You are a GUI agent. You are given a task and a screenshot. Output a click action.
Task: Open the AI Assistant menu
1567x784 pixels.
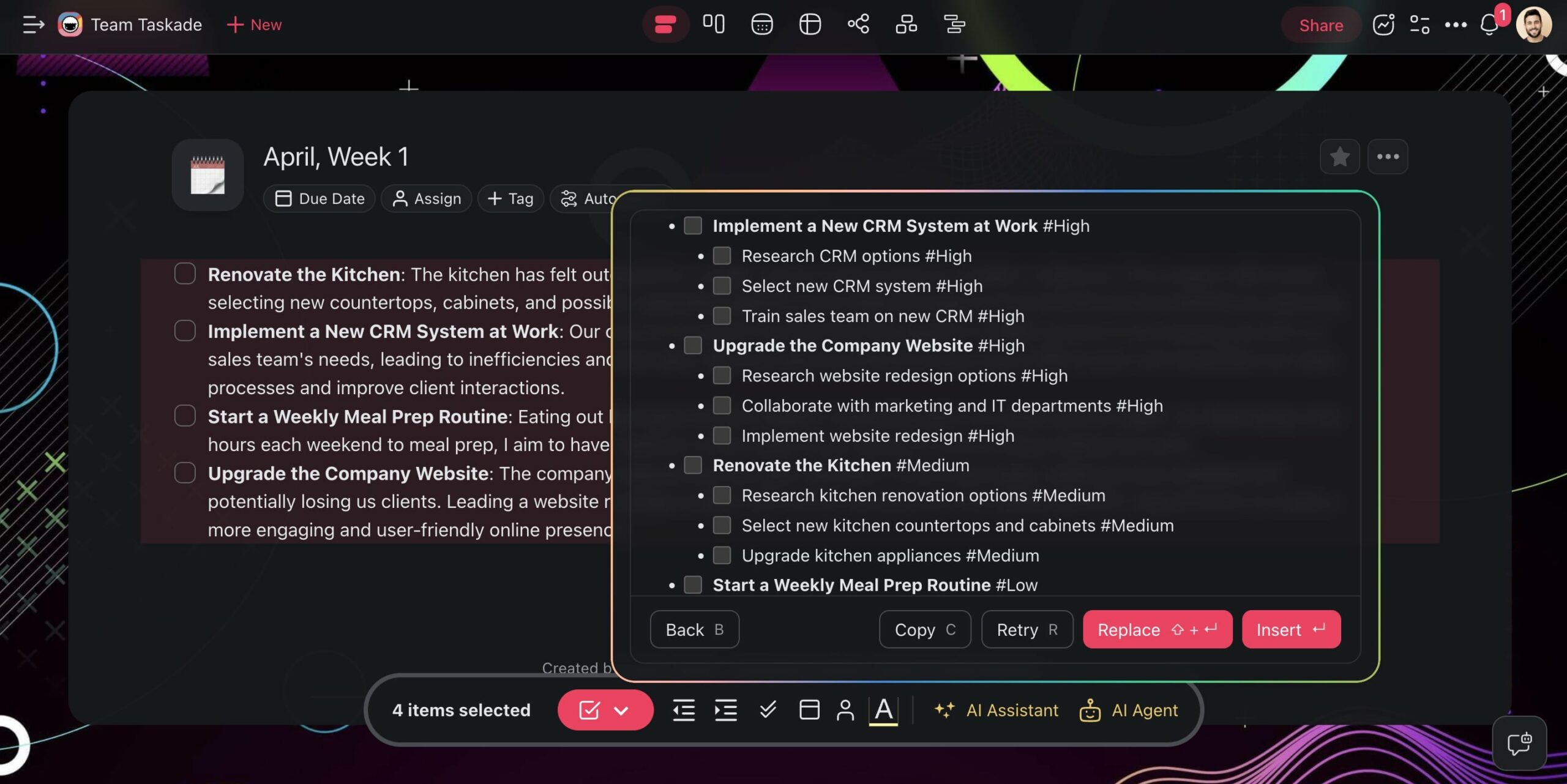click(996, 710)
